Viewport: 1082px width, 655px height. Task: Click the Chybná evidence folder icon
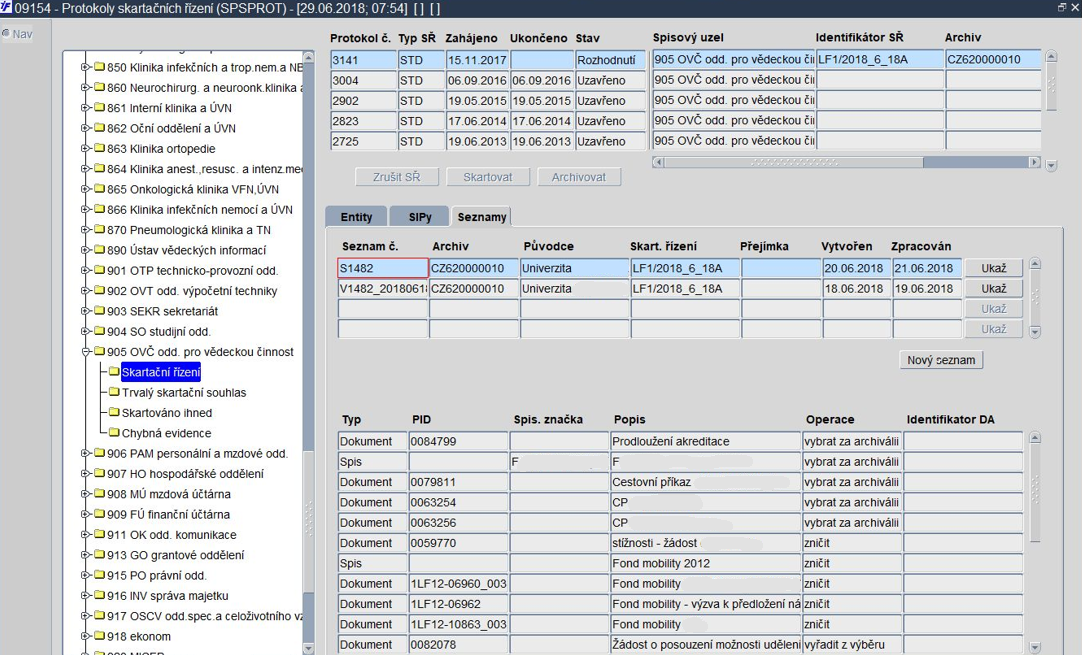pyautogui.click(x=113, y=433)
